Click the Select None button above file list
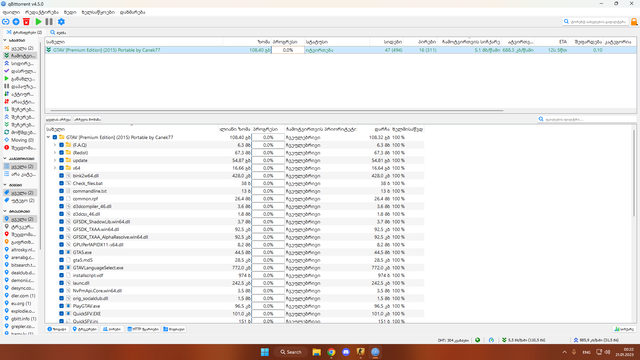 [87, 120]
